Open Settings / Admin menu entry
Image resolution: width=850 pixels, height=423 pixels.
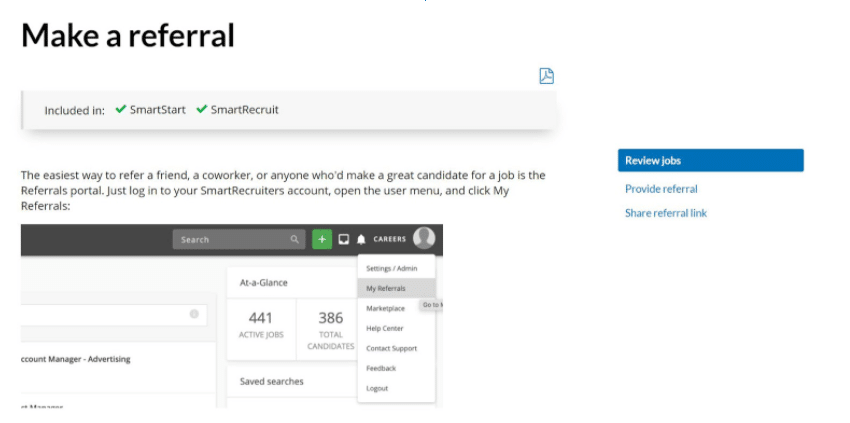pyautogui.click(x=392, y=268)
